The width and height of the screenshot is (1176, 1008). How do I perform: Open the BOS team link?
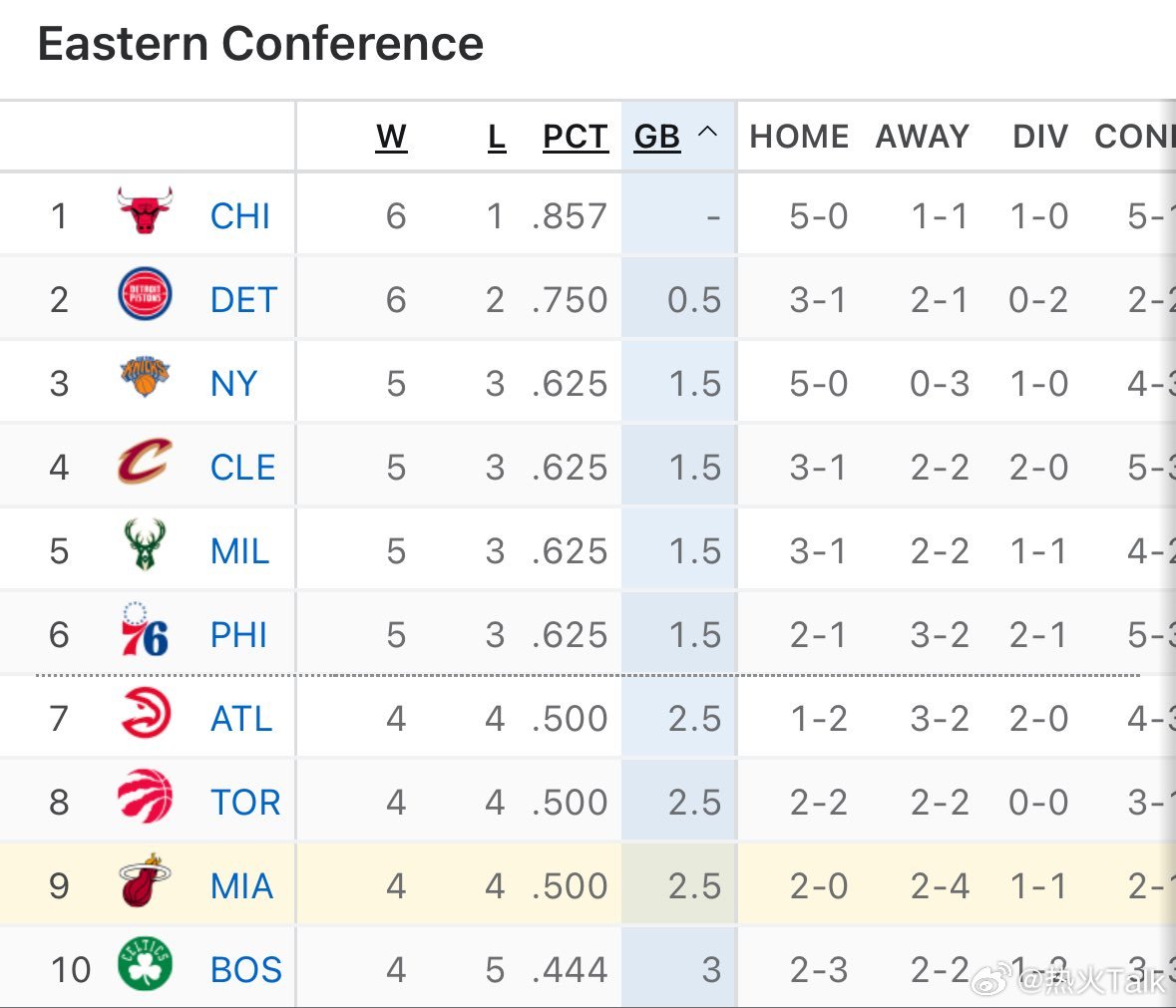click(245, 970)
